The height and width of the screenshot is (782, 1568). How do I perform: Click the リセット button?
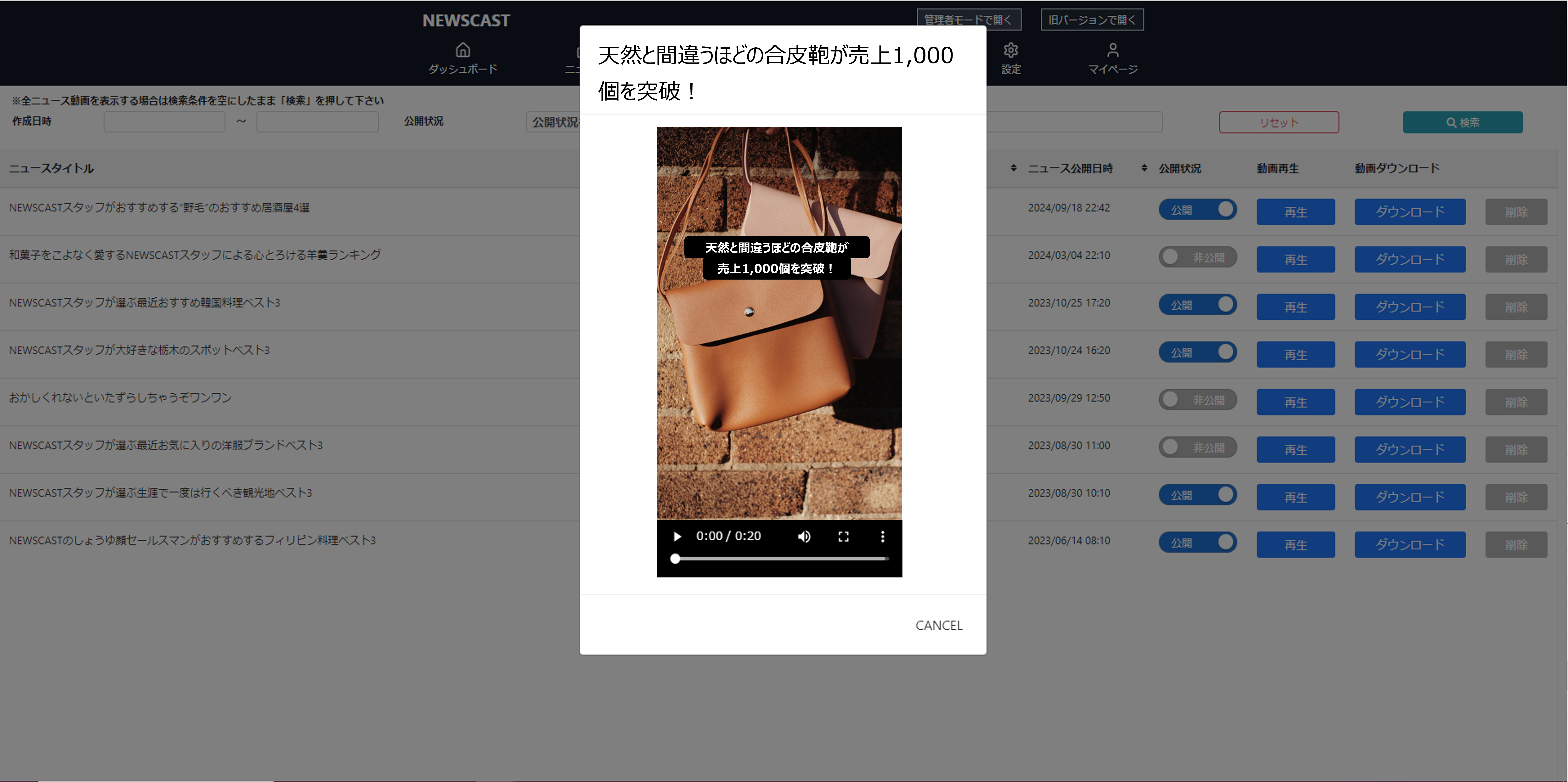[1279, 122]
